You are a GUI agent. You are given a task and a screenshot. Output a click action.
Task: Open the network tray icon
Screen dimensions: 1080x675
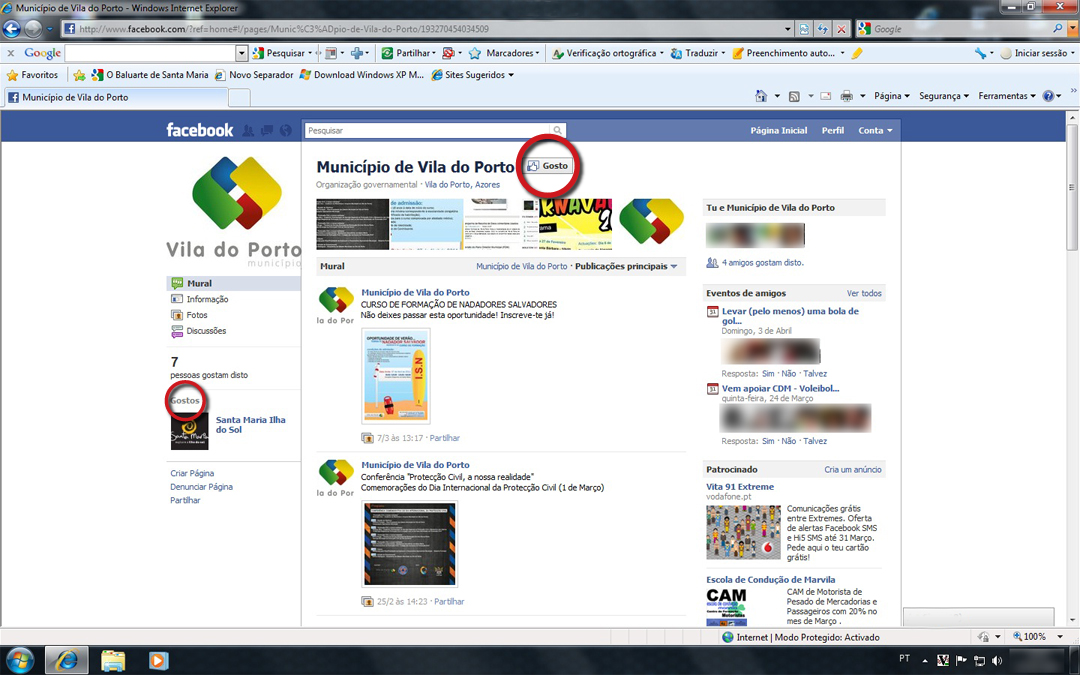[x=979, y=661]
